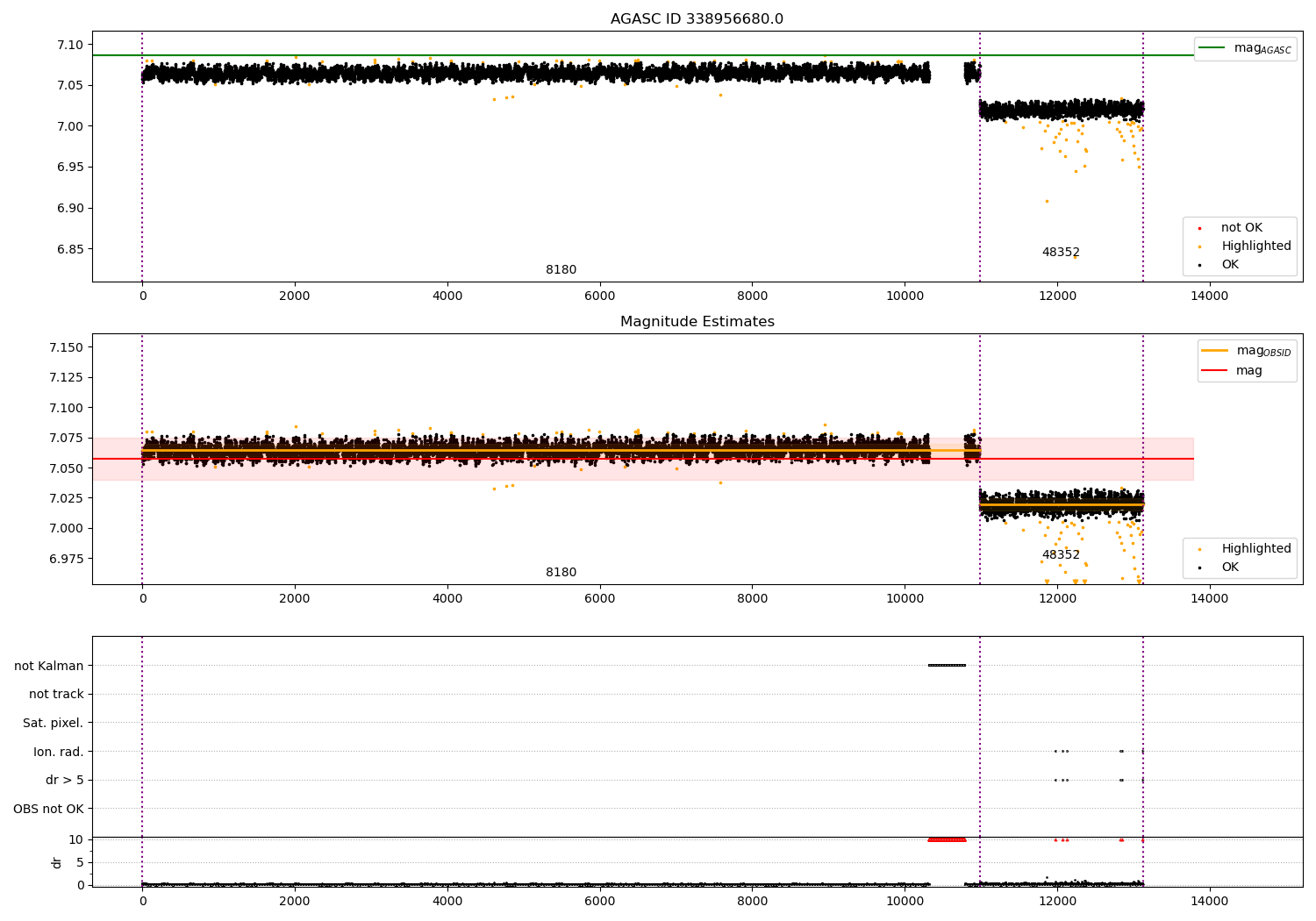Image resolution: width=1316 pixels, height=921 pixels.
Task: Click the '48352' annotation in the top plot
Action: [x=1061, y=253]
